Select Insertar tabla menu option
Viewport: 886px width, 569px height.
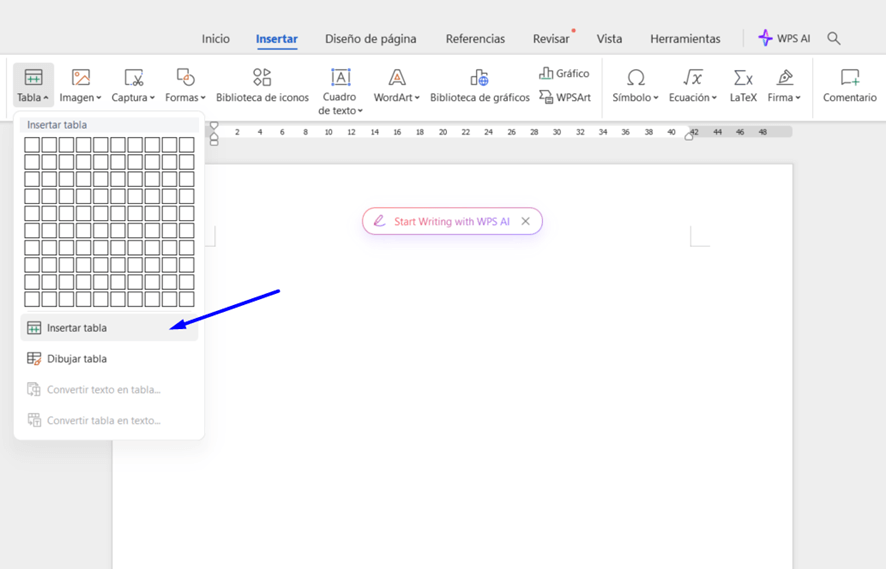tap(77, 328)
